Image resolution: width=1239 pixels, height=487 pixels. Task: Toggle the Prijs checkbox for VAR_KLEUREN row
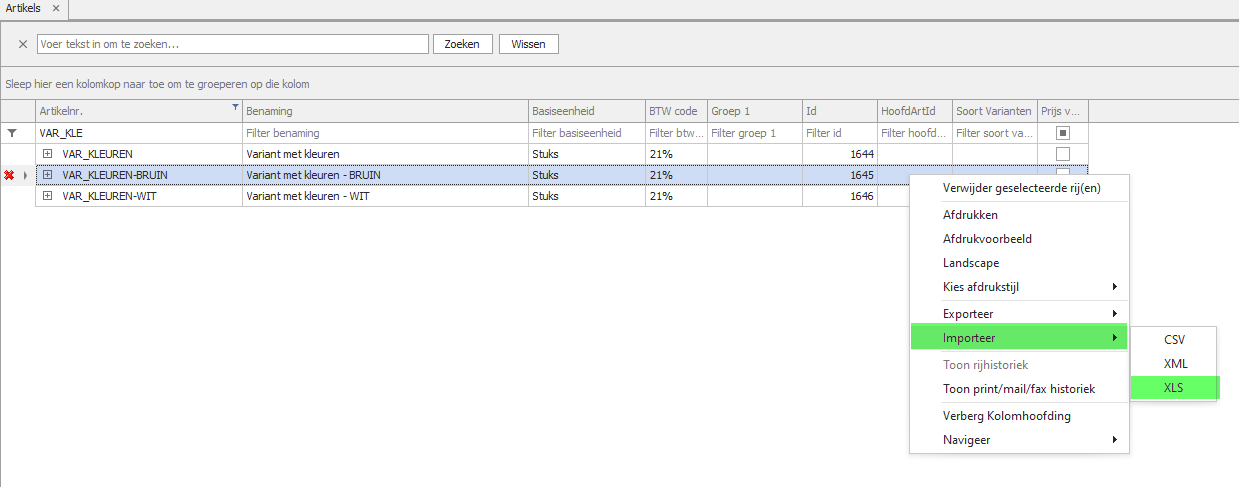click(x=1063, y=154)
